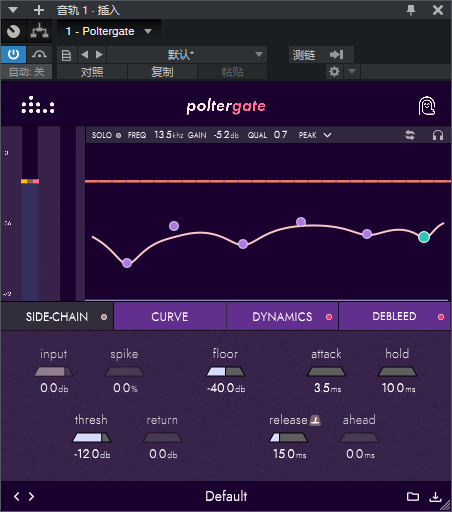Viewport: 452px width, 512px height.
Task: Toggle the DYNAMICS enable dot
Action: 329,317
